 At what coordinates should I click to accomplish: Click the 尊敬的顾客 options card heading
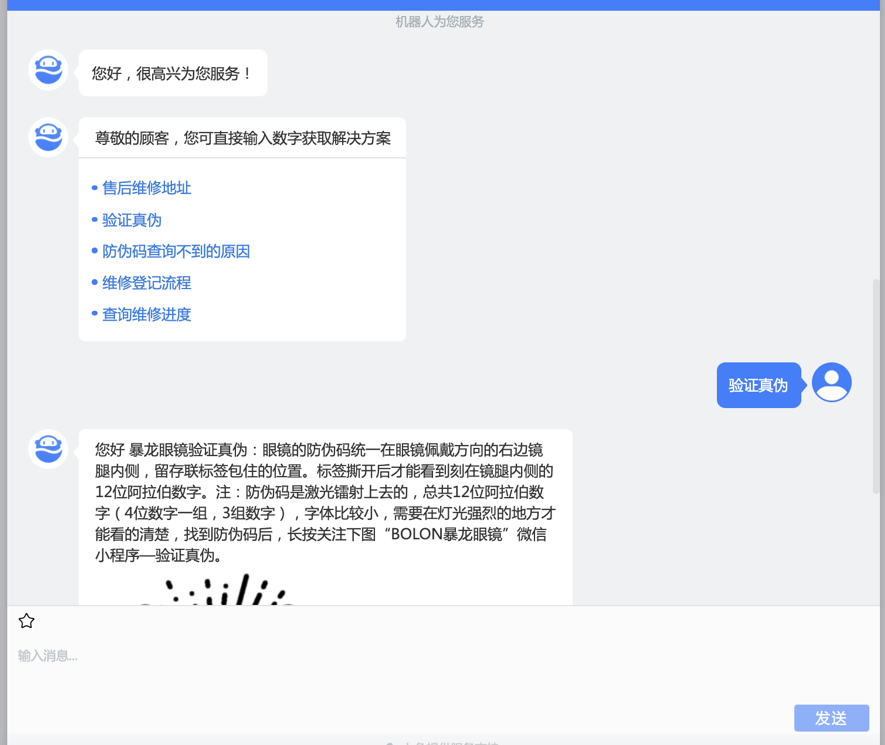click(x=242, y=138)
